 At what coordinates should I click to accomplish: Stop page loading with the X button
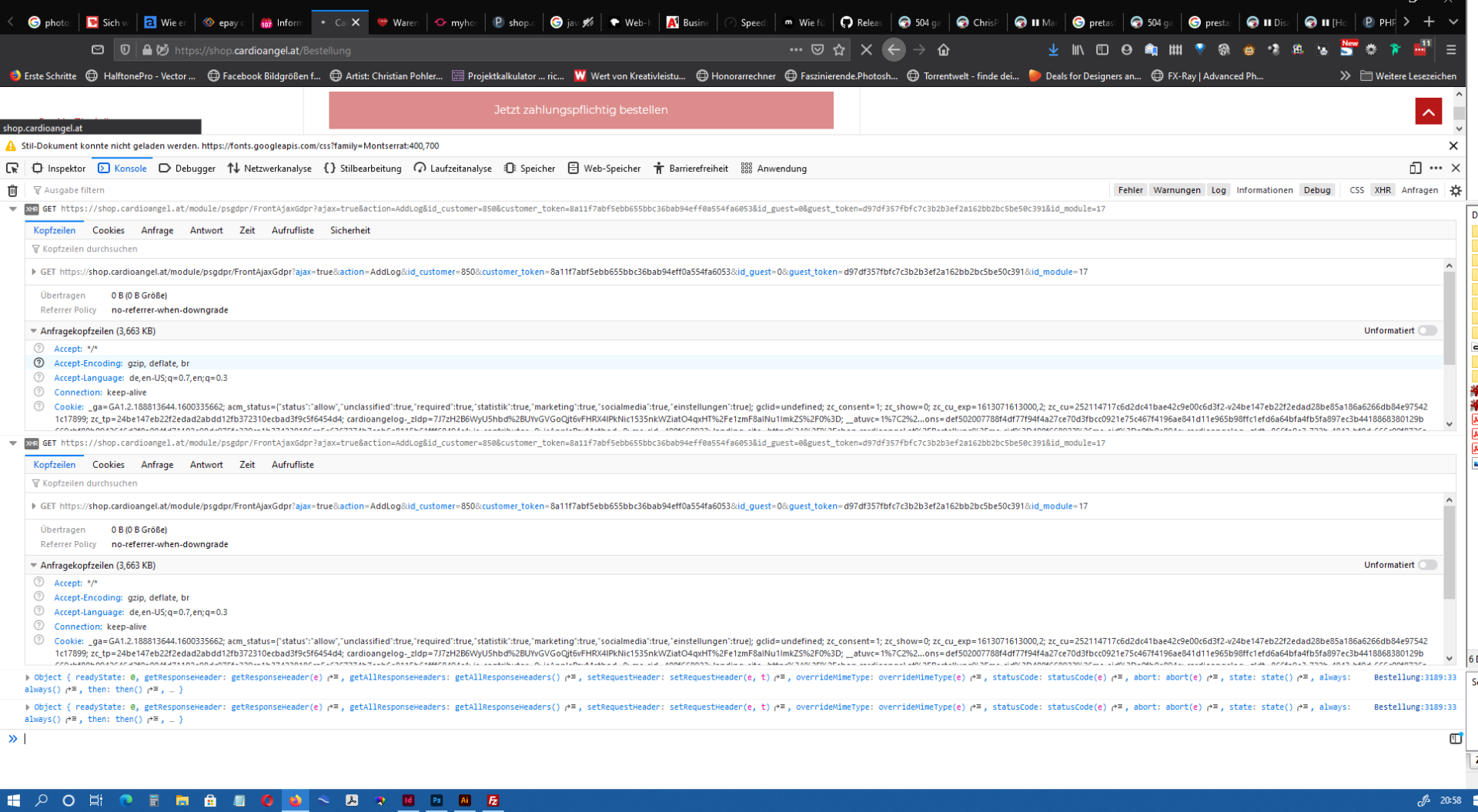(x=866, y=50)
